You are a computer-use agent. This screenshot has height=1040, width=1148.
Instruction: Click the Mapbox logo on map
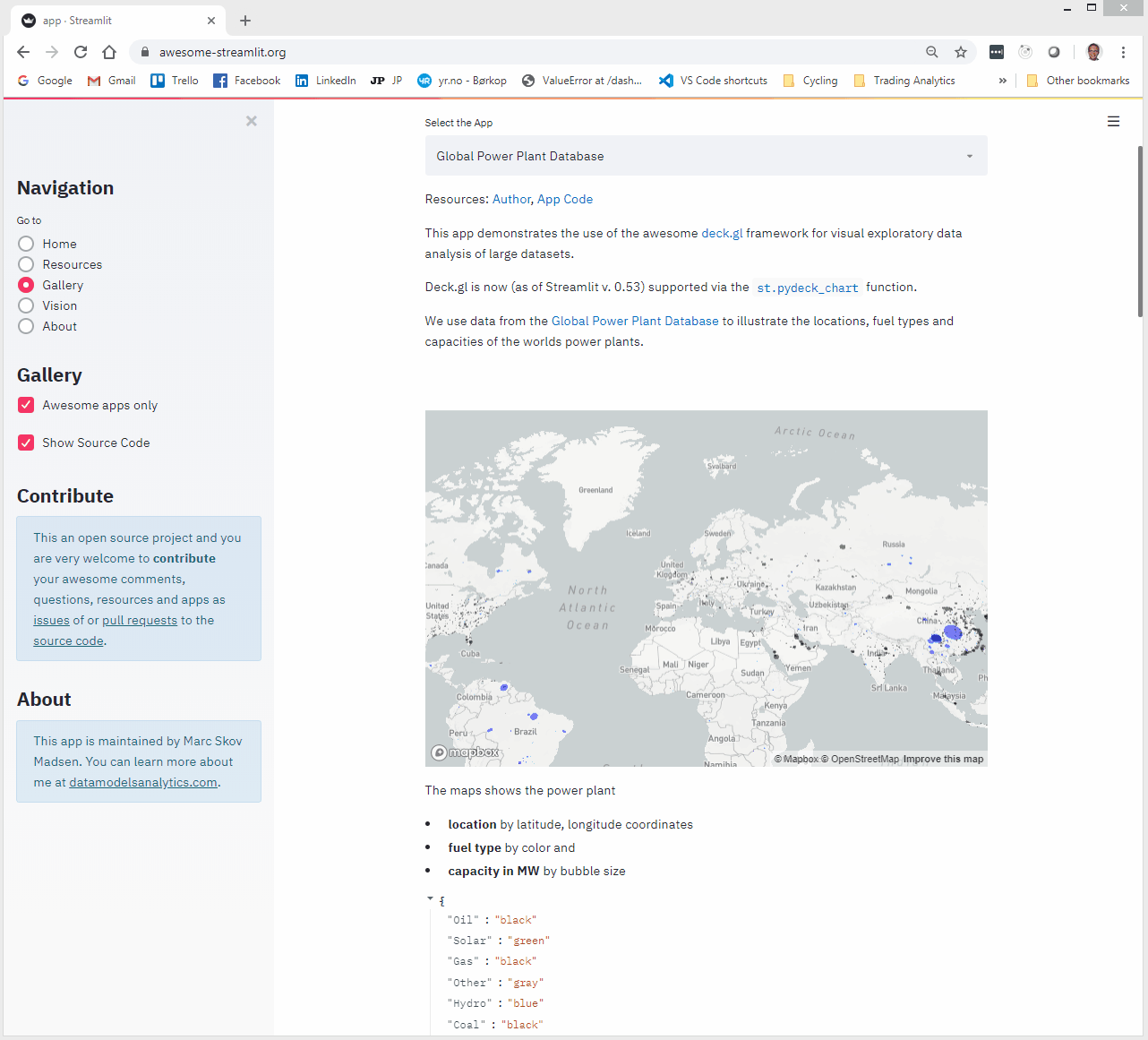(466, 752)
